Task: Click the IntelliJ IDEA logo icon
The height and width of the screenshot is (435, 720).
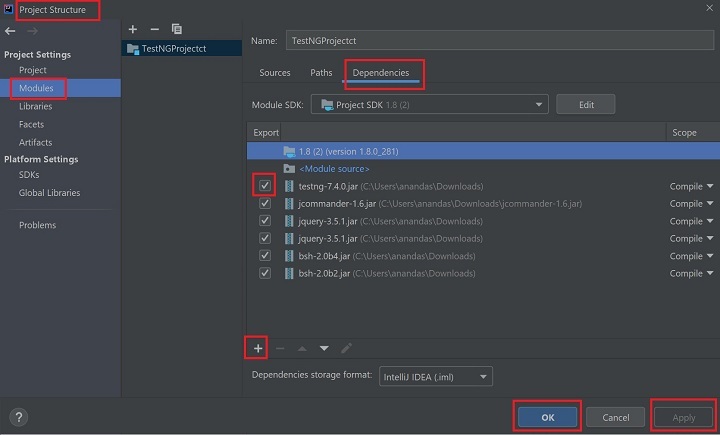Action: pos(8,9)
